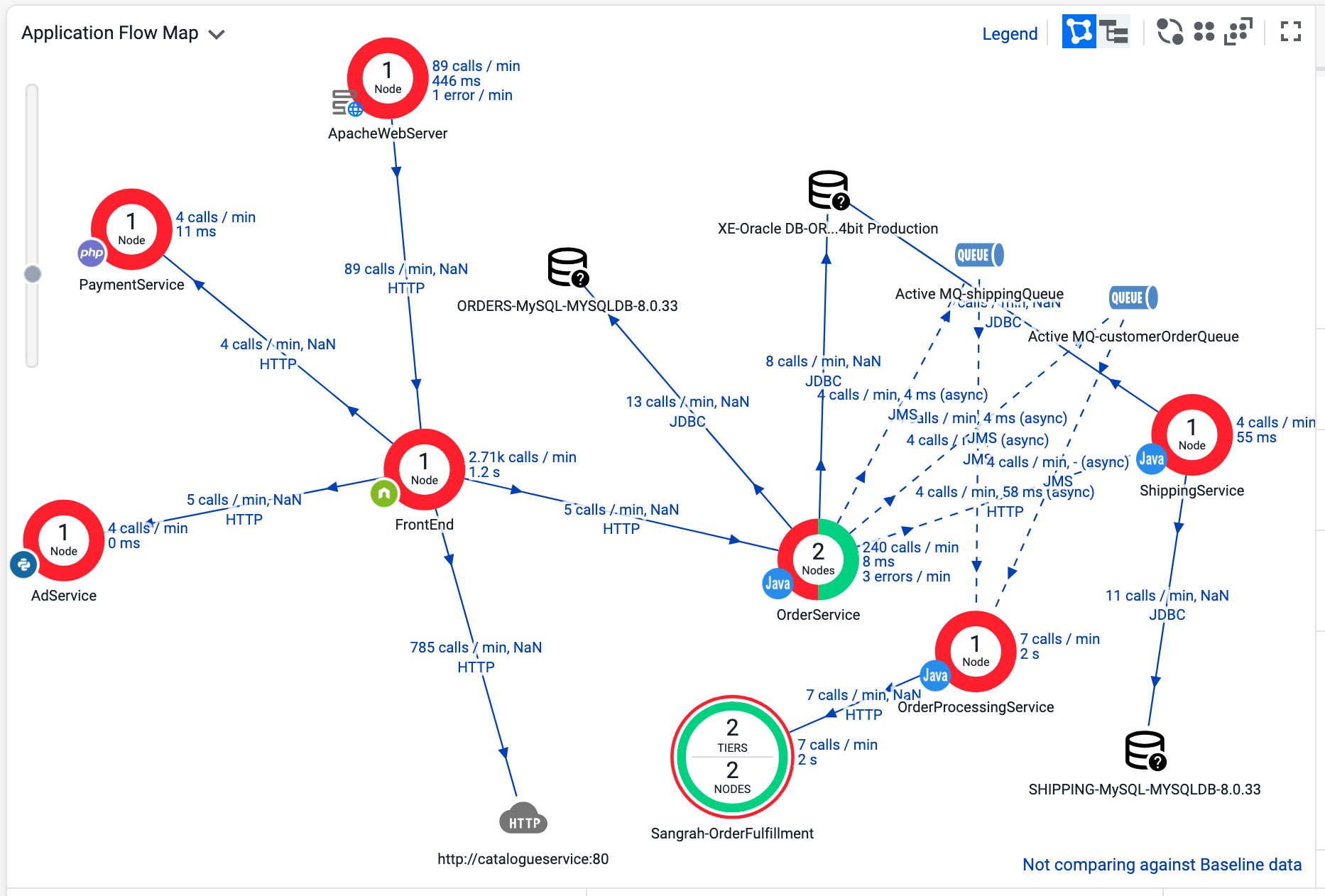Expand flow map to fullscreen

click(1290, 32)
